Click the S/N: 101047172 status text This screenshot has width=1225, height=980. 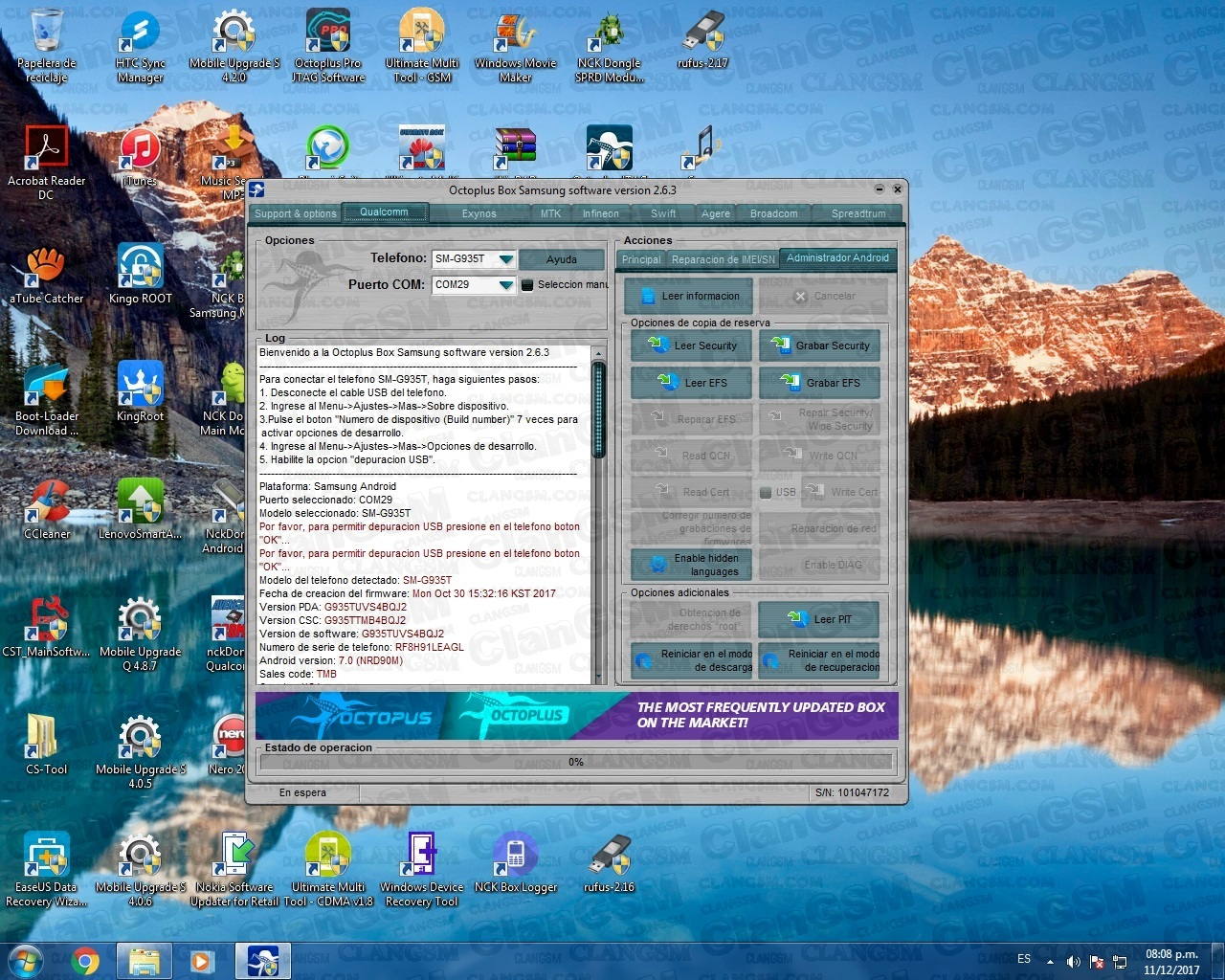click(x=852, y=792)
